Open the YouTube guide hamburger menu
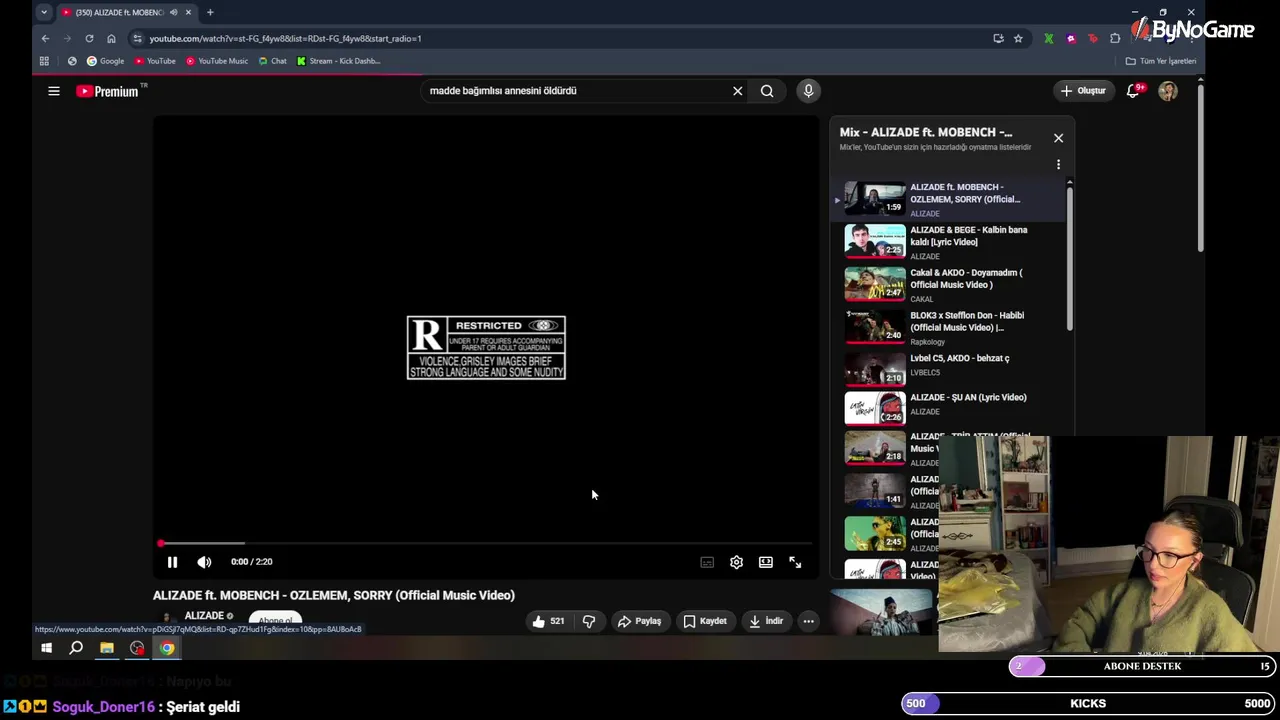 tap(54, 91)
